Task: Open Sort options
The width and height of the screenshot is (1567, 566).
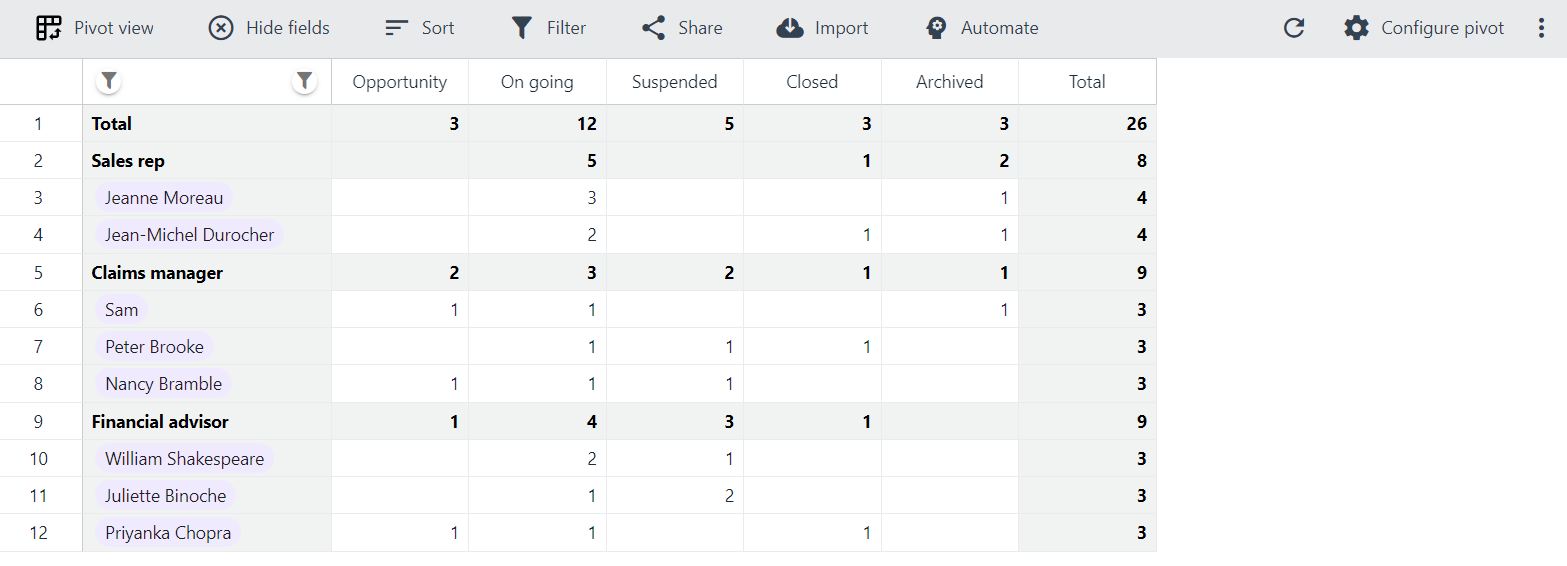Action: point(419,28)
